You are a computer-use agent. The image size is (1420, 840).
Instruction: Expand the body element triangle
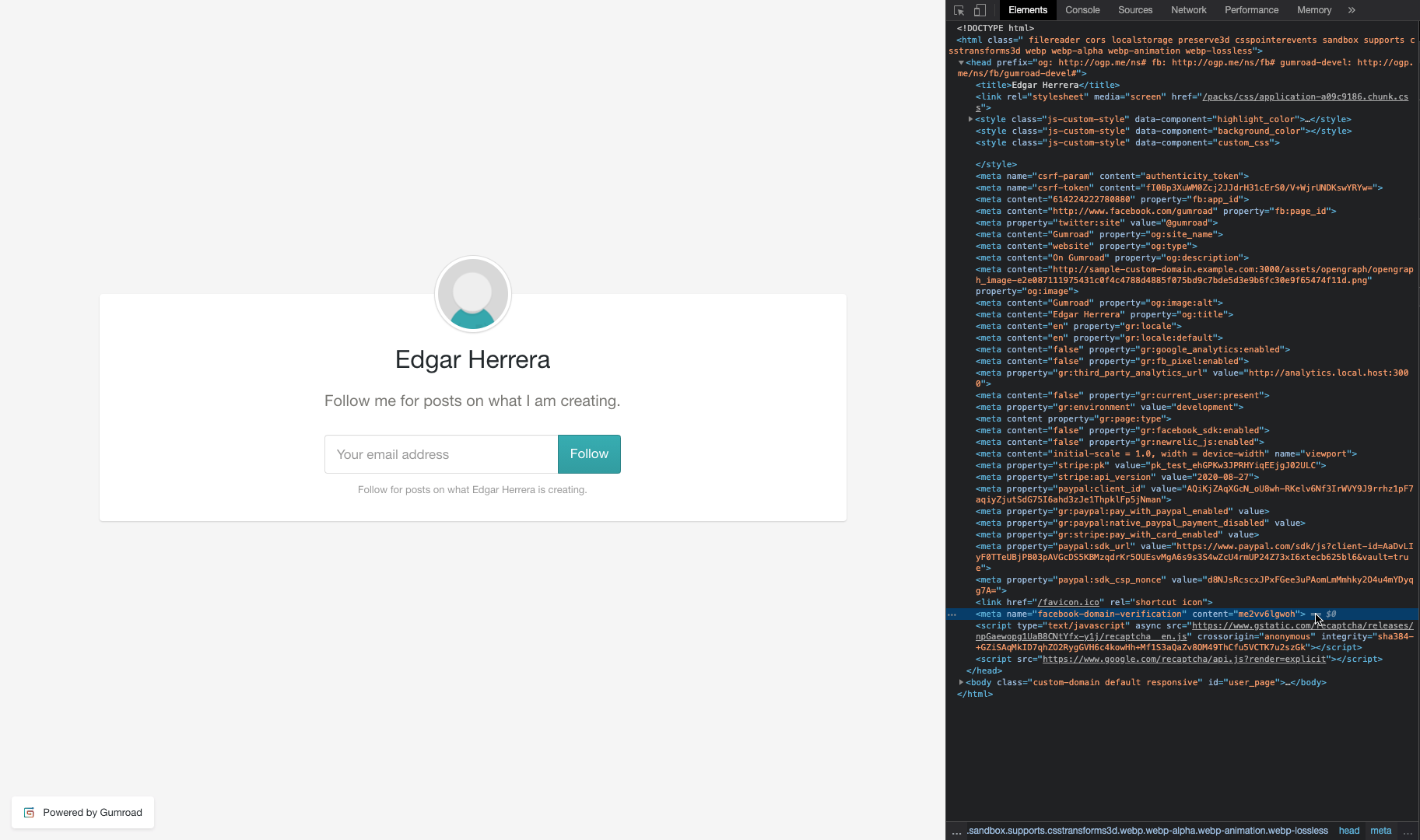coord(961,682)
